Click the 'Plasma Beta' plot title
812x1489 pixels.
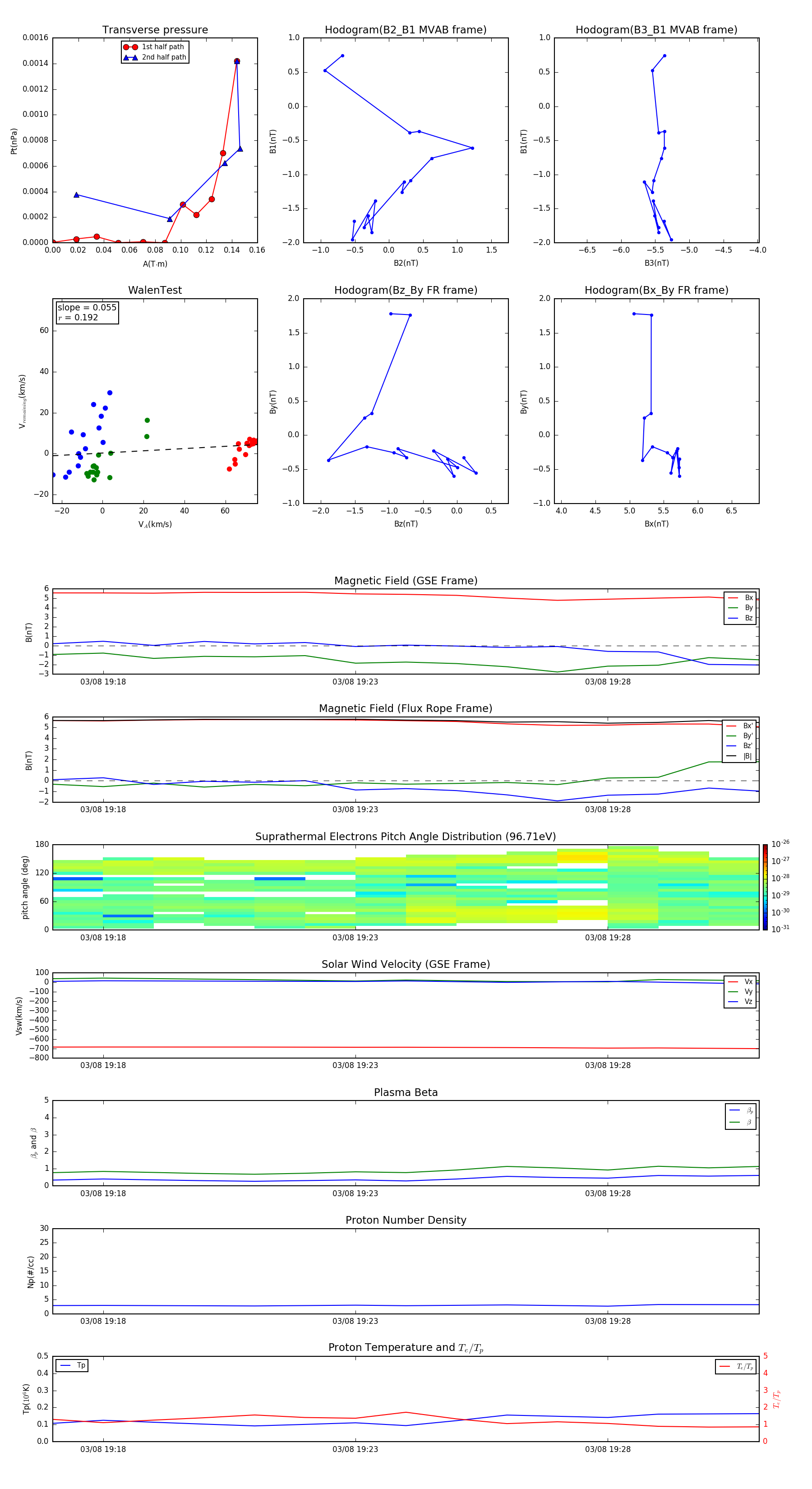click(406, 1092)
